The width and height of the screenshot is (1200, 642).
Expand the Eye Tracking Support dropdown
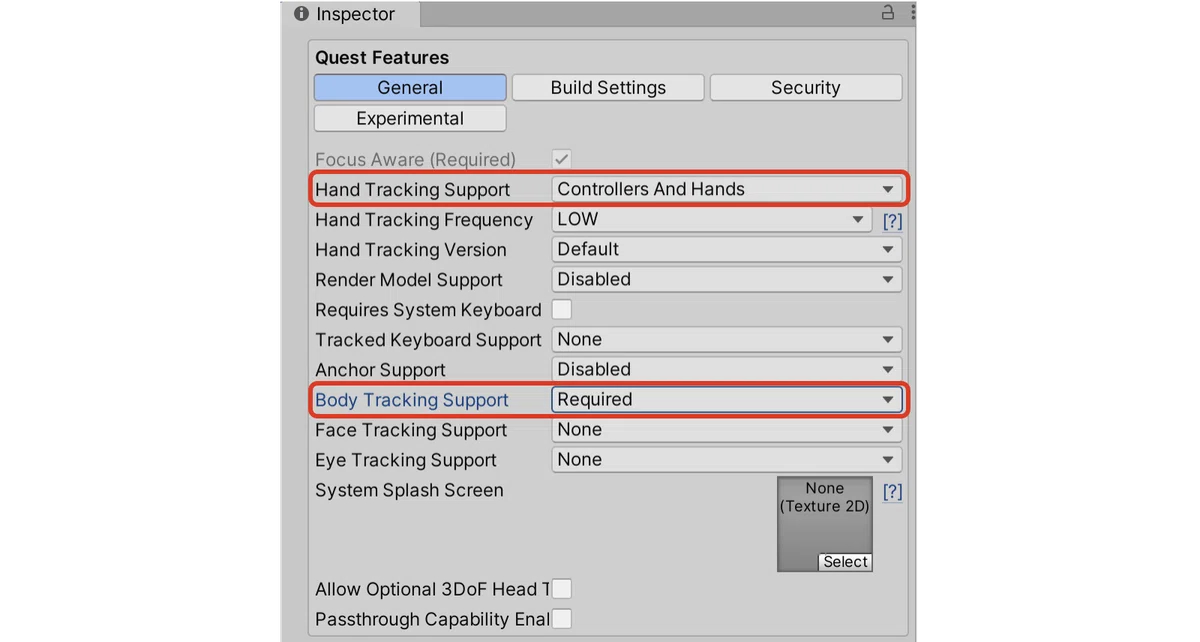click(727, 459)
